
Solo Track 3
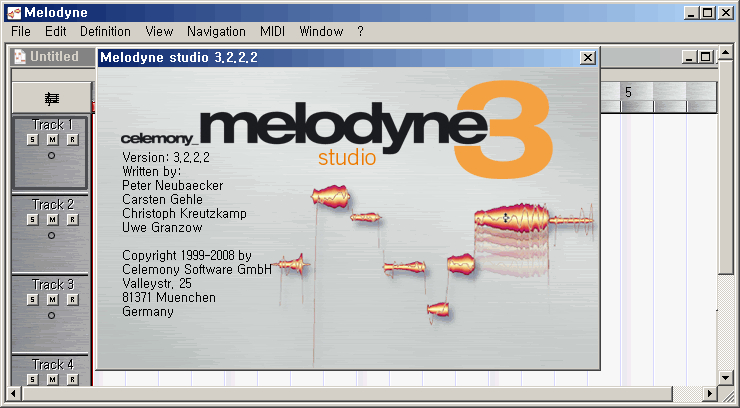[x=32, y=300]
